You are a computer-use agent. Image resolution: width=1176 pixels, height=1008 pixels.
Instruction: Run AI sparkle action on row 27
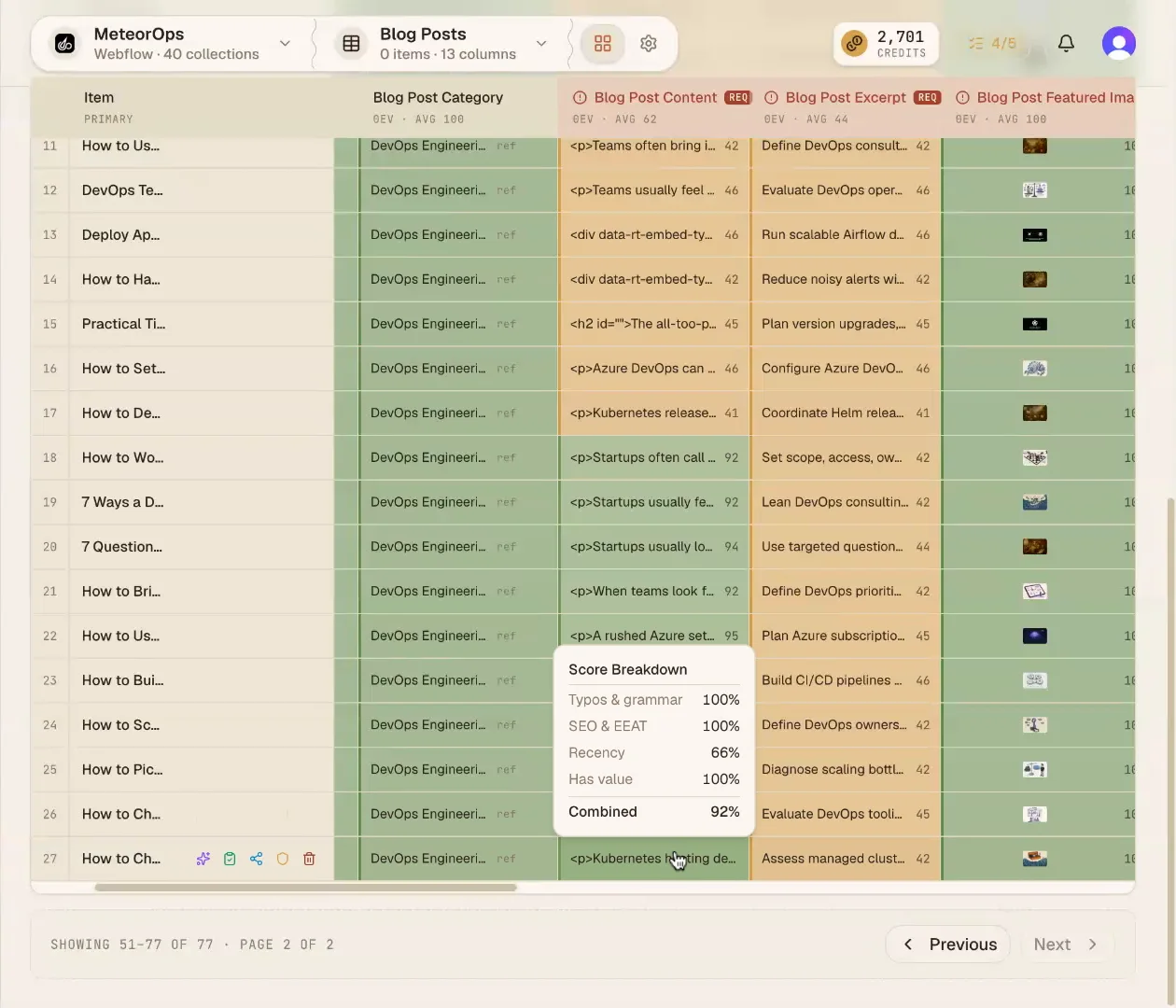tap(203, 859)
